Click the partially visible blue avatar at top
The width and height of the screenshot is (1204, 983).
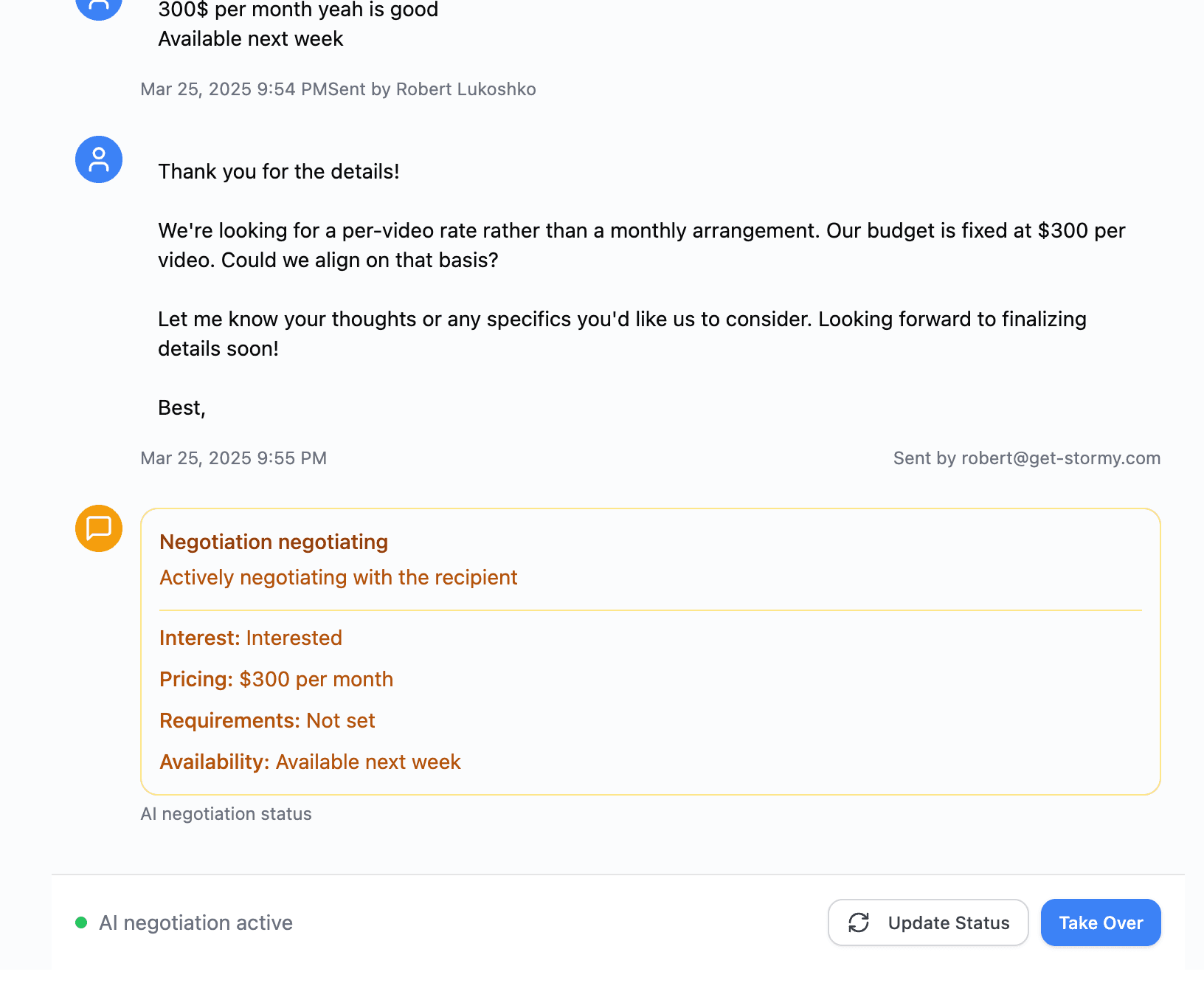[x=99, y=9]
